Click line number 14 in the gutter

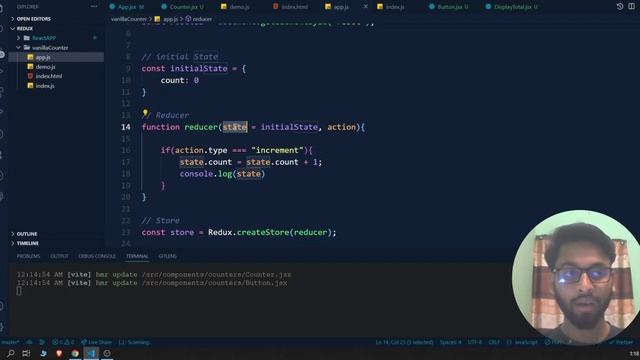125,127
